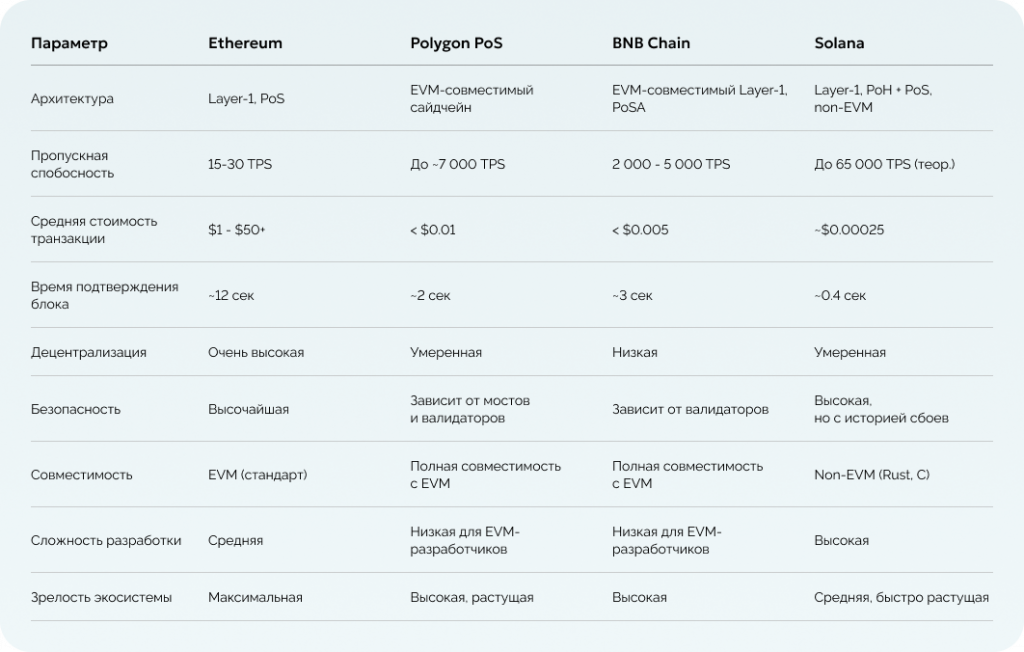Screen dimensions: 1024x652
Task: Select the Solana column header
Action: 840,44
